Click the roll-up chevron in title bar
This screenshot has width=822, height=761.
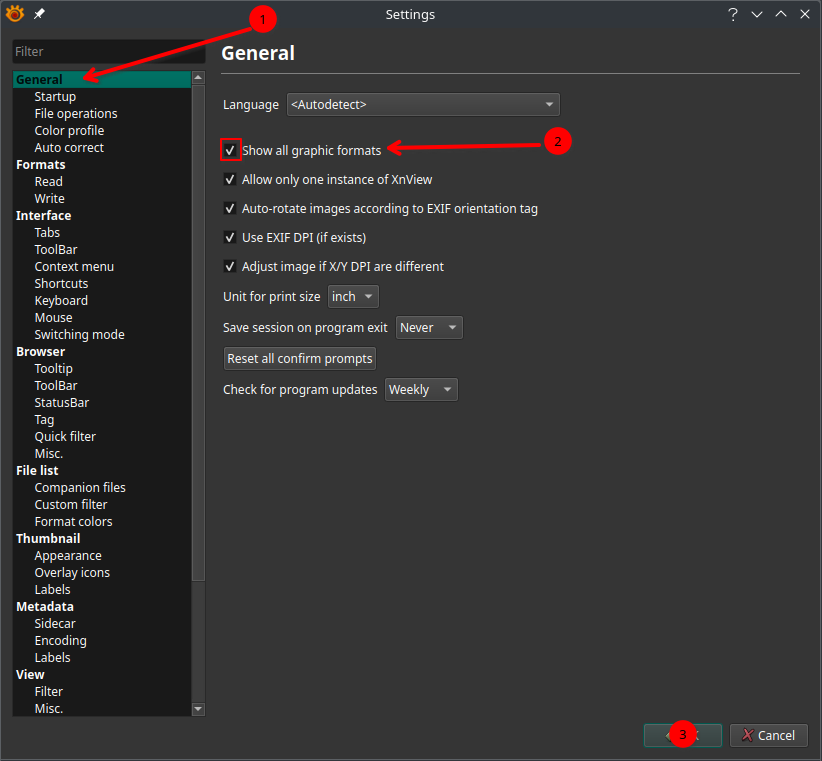pos(781,14)
